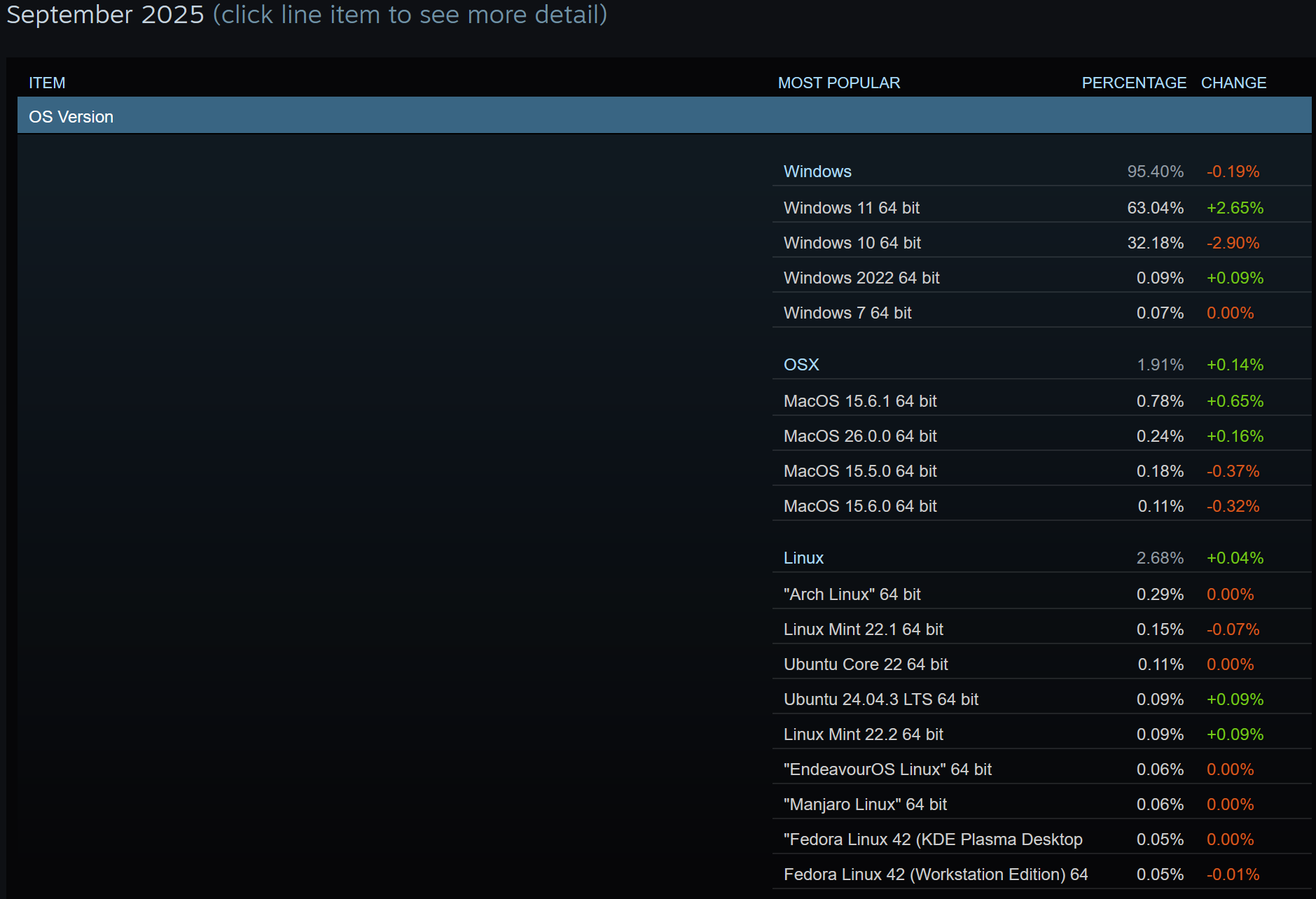Select the OSX category label
This screenshot has height=899, width=1316.
tap(801, 365)
